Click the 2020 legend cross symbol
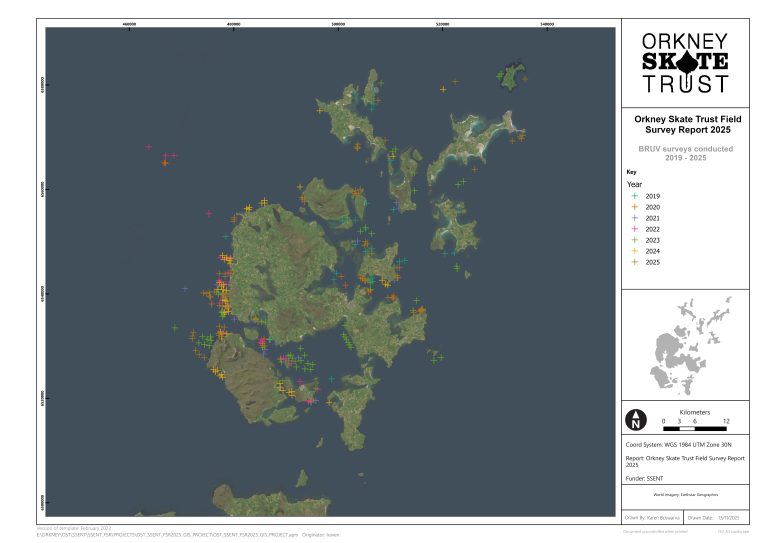The height and width of the screenshot is (543, 768). coord(632,207)
